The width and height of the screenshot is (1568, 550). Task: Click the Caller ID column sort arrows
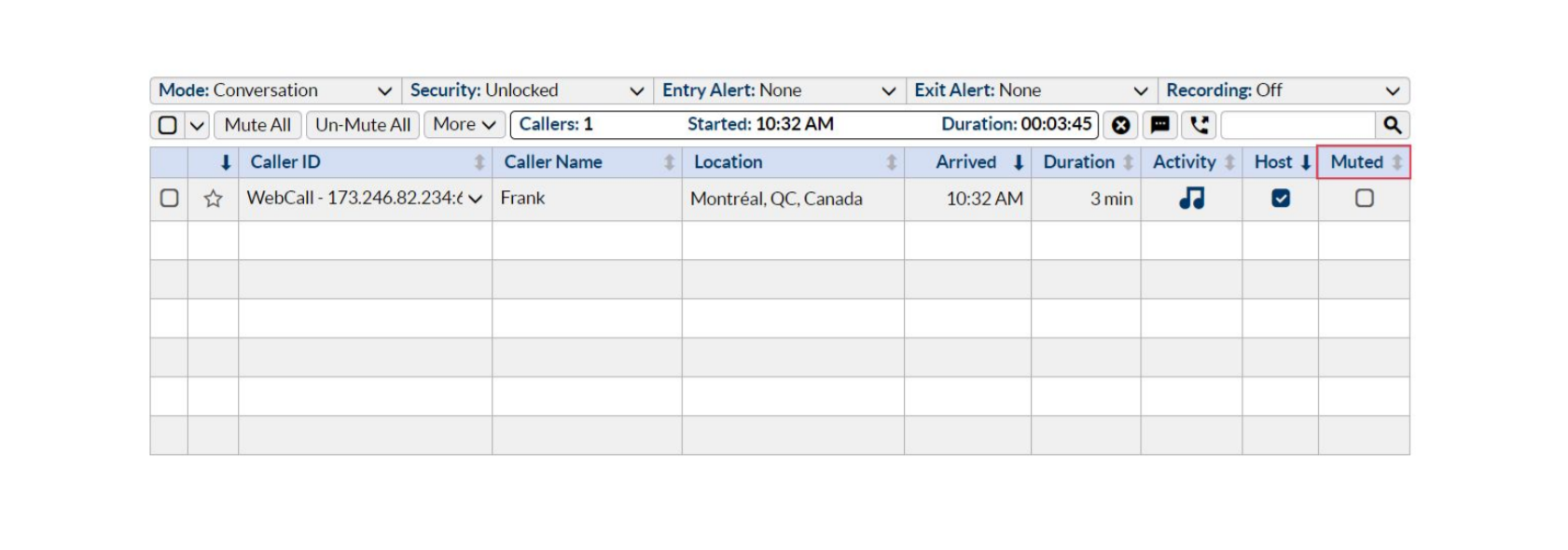(x=479, y=162)
